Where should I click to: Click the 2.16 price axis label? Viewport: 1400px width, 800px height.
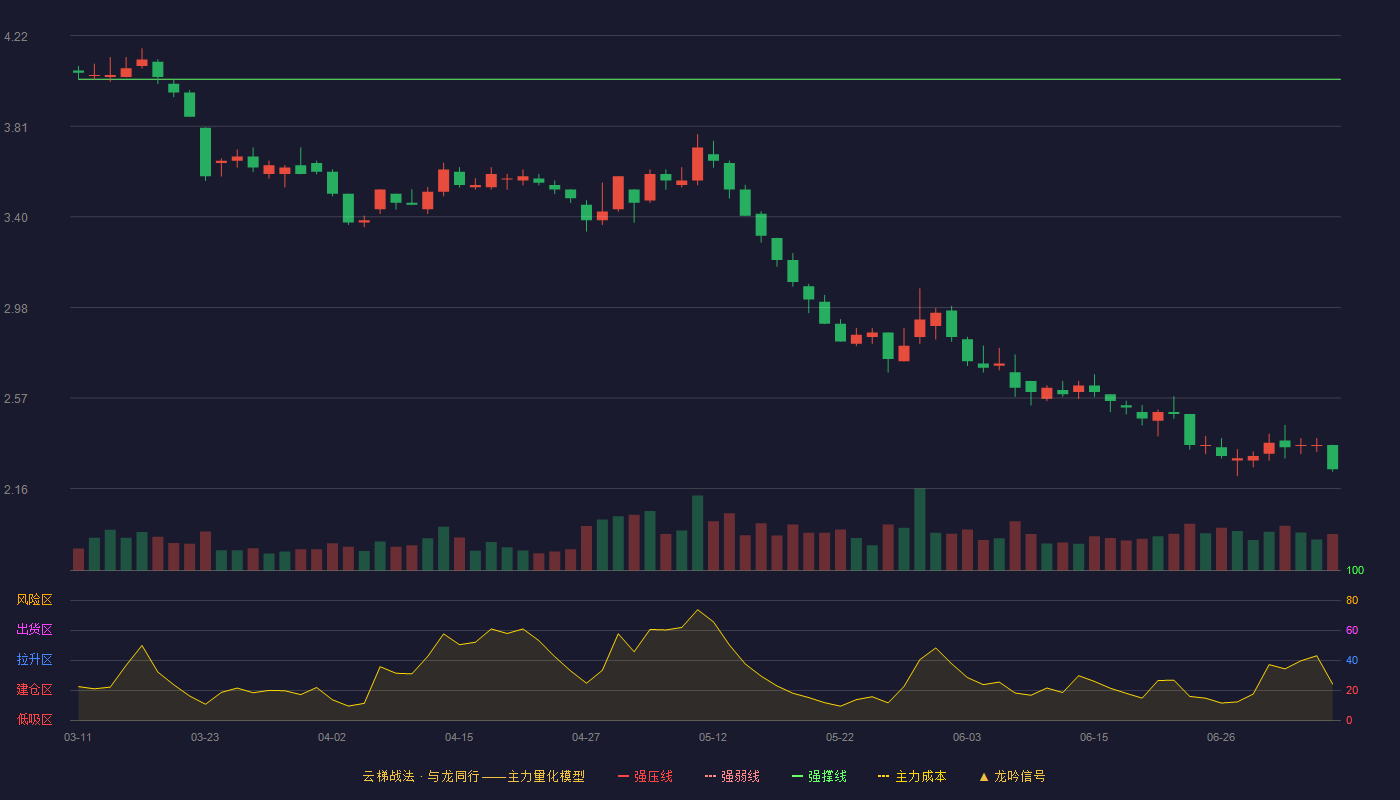tap(16, 490)
